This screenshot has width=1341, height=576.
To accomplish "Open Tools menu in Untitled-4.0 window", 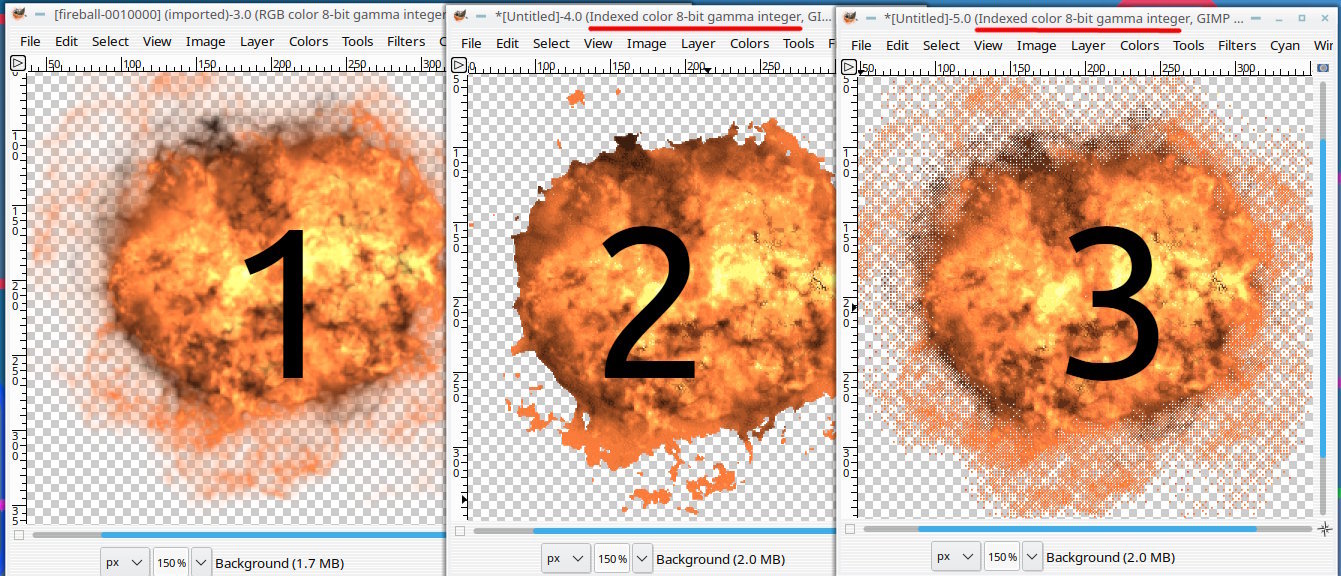I will point(798,43).
